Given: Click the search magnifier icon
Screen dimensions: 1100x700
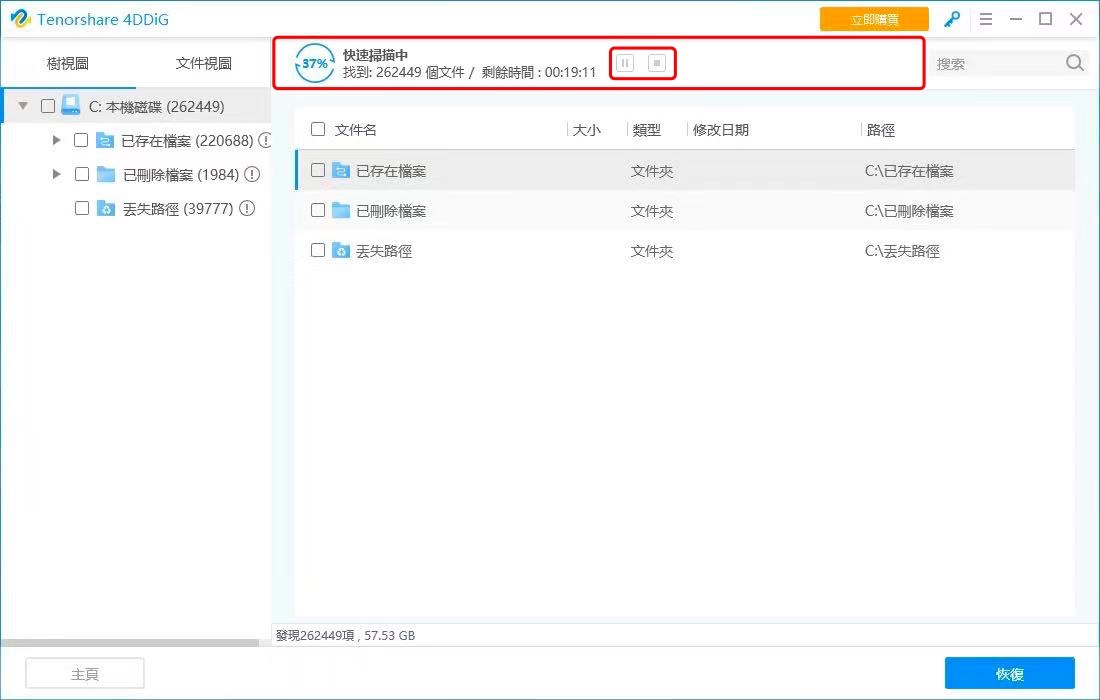Looking at the screenshot, I should point(1075,62).
